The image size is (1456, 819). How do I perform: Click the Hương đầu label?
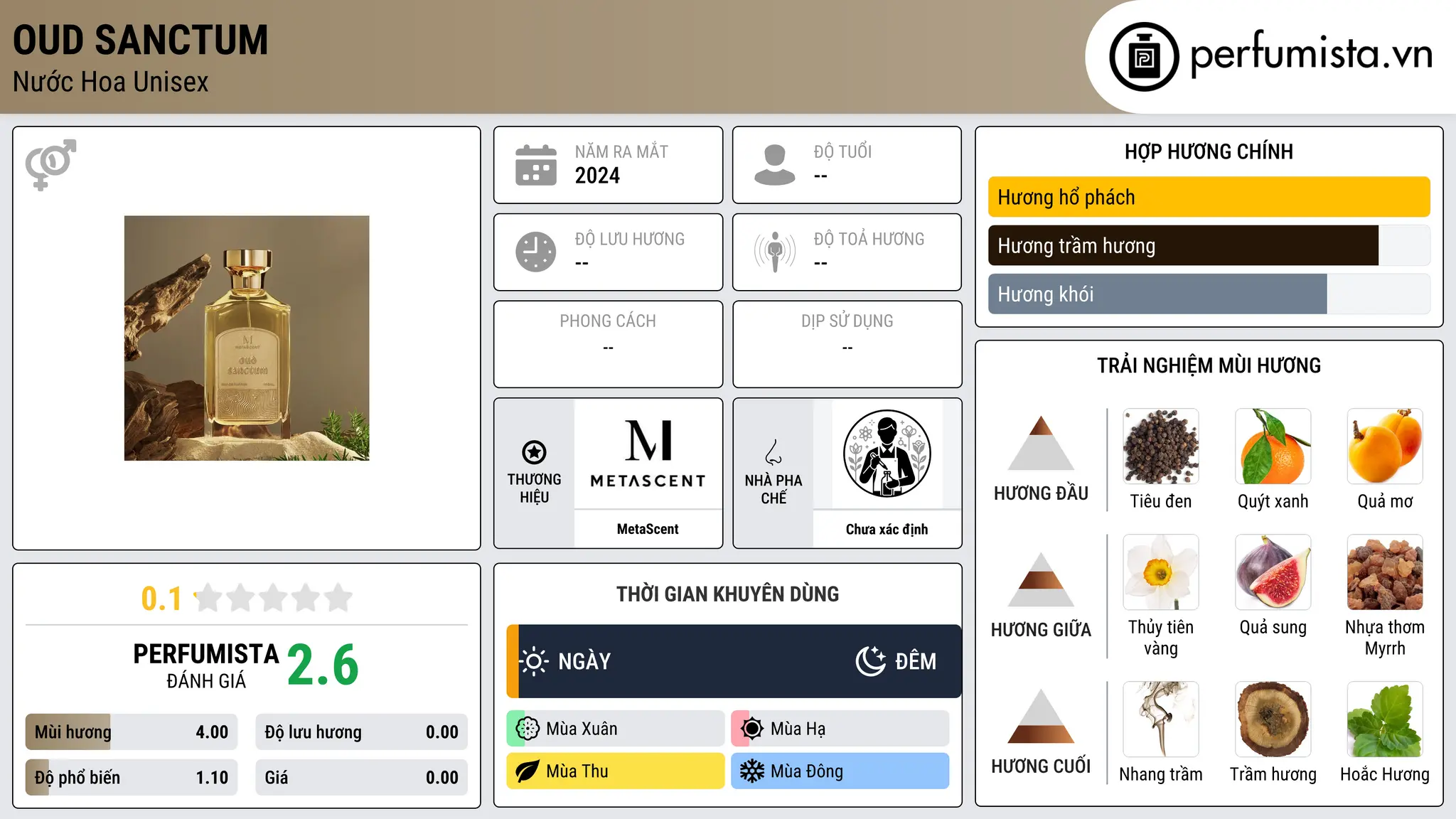click(1041, 493)
